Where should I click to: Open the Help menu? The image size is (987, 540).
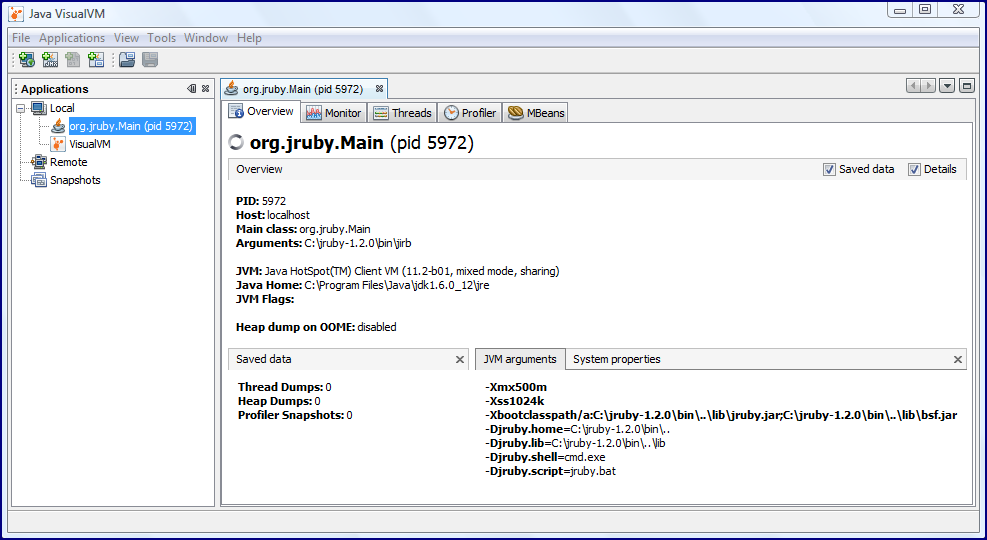click(x=249, y=38)
